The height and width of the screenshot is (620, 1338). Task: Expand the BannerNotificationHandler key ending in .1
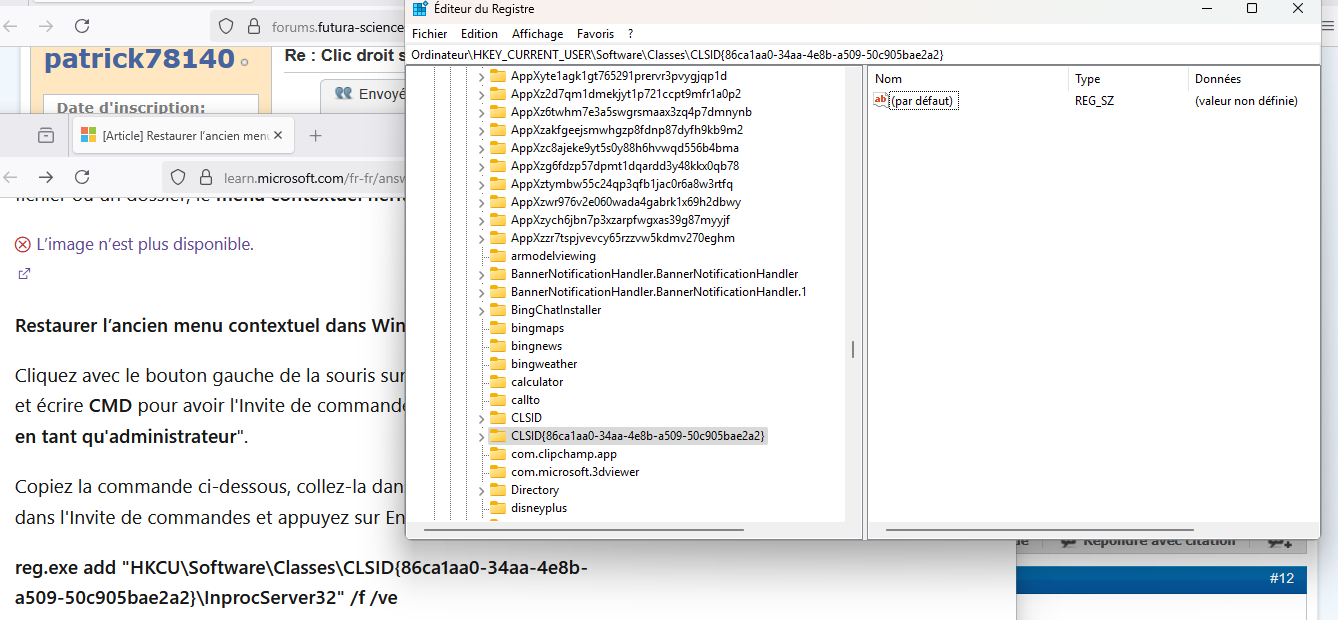tap(481, 292)
